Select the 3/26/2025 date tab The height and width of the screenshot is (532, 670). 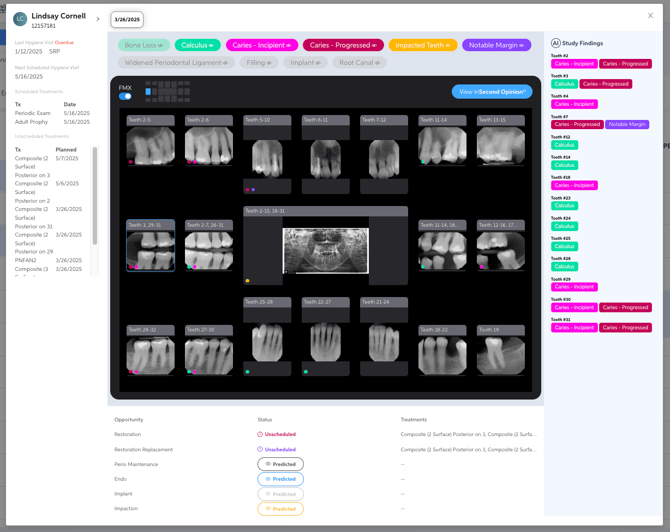tap(127, 19)
